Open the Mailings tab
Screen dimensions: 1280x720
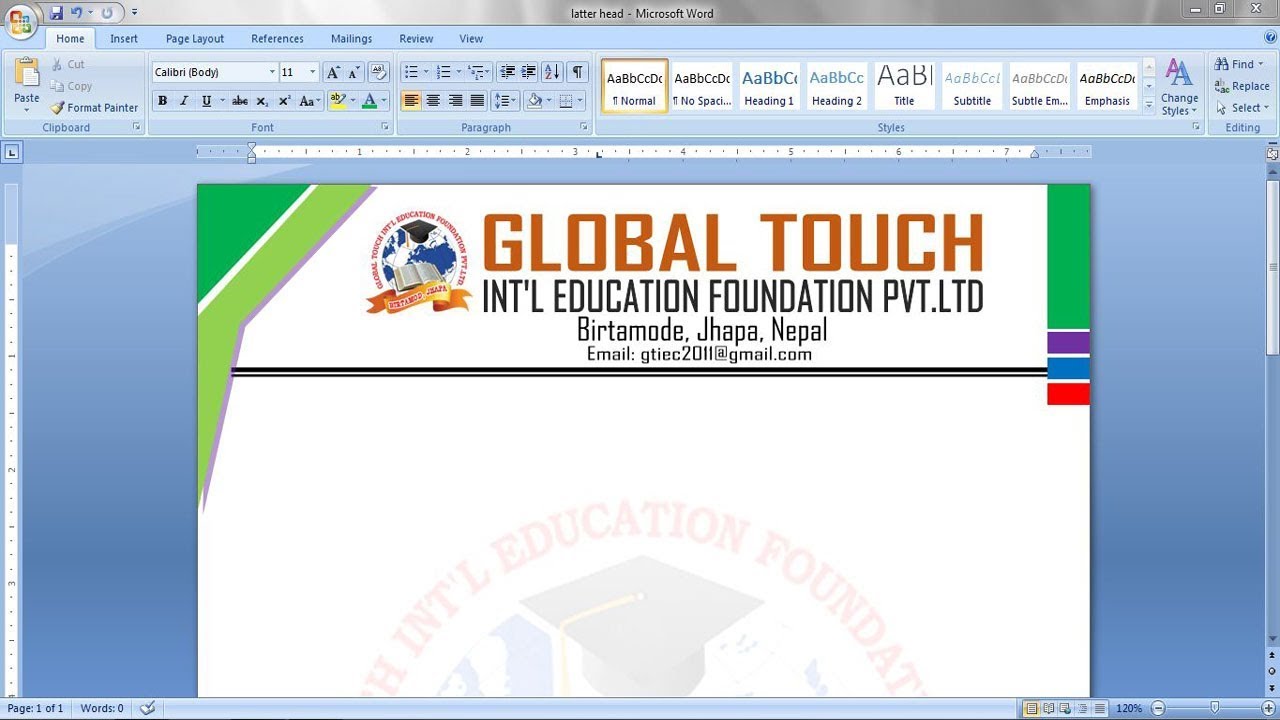click(x=352, y=39)
